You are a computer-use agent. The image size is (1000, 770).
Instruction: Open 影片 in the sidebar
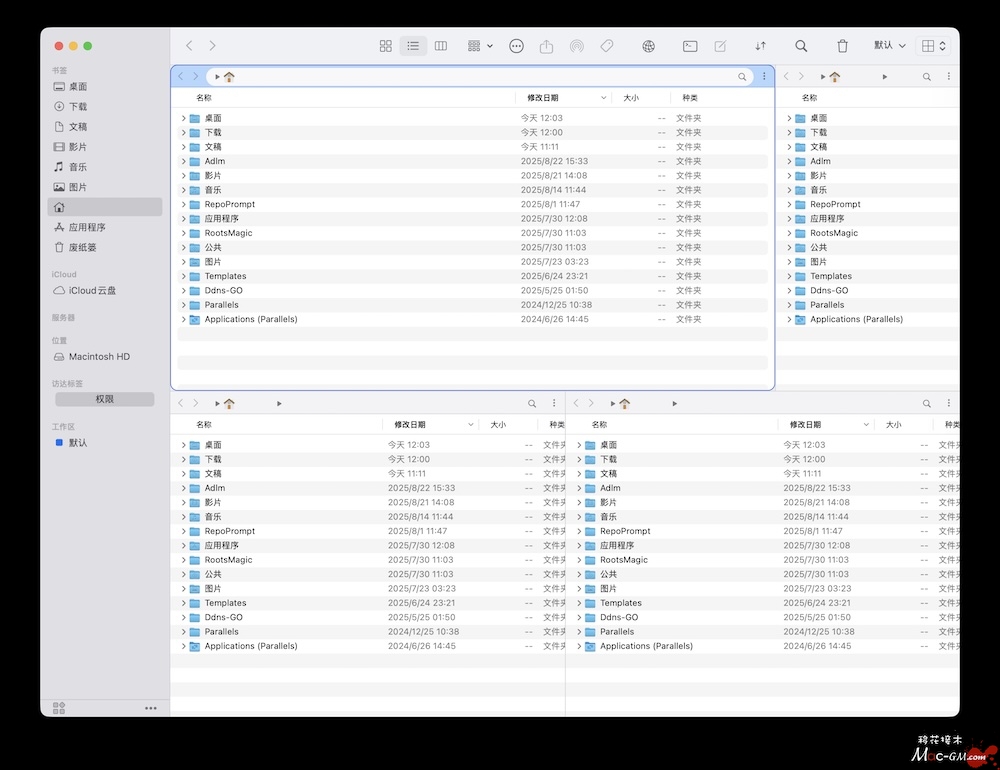105,147
